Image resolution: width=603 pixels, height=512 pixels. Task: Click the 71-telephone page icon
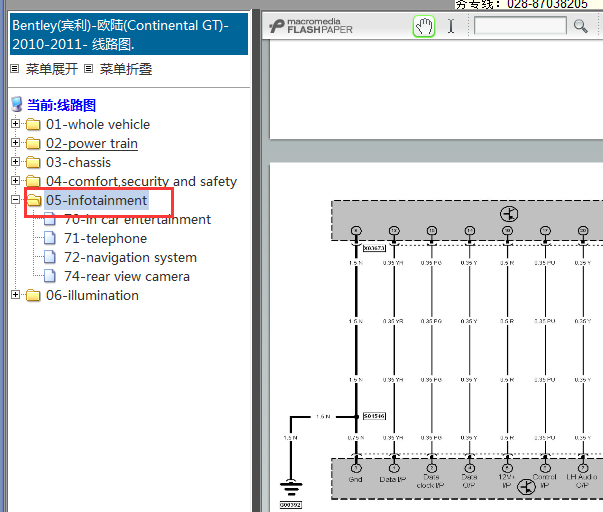[x=50, y=238]
